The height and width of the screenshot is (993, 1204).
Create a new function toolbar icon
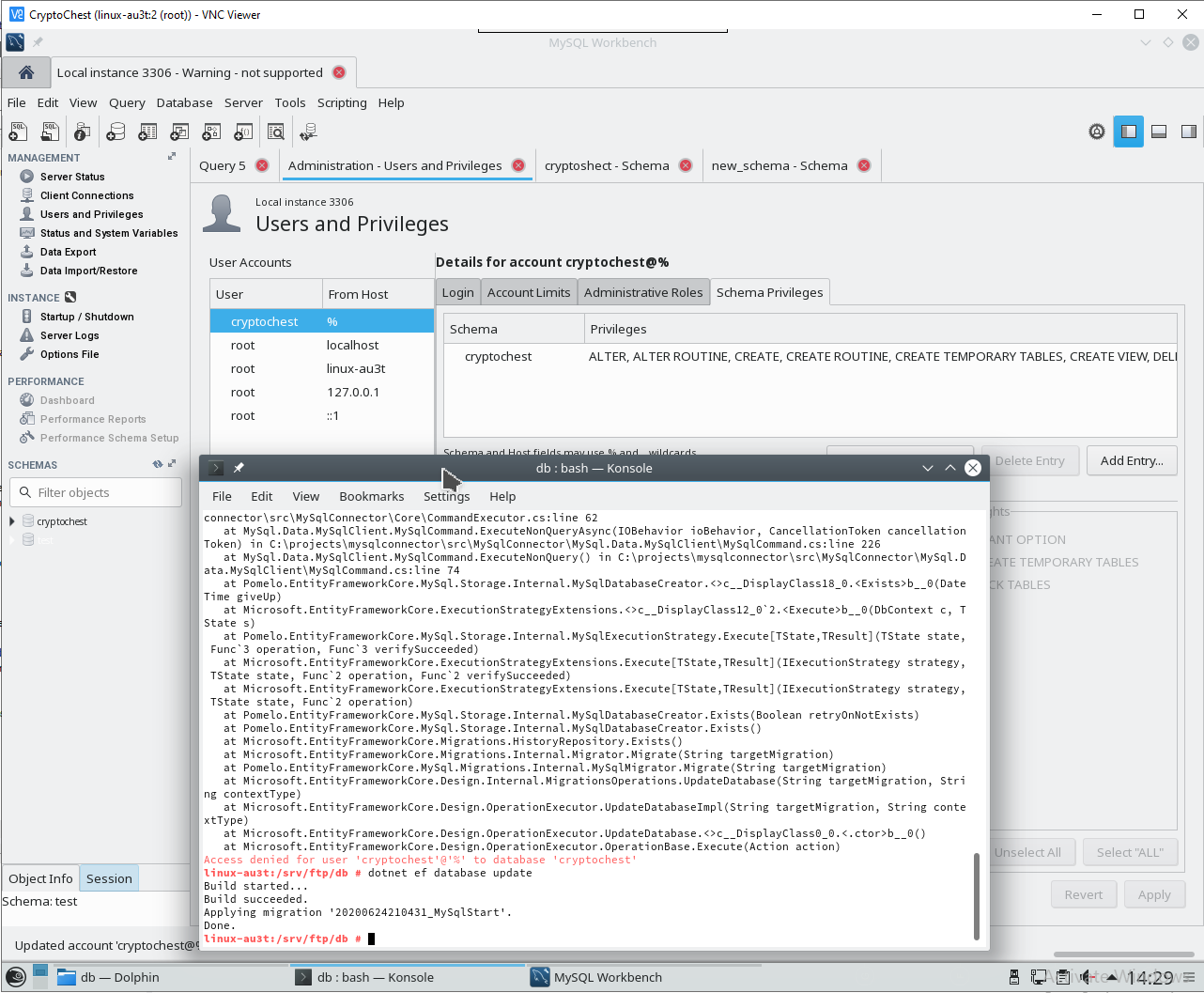tap(243, 132)
